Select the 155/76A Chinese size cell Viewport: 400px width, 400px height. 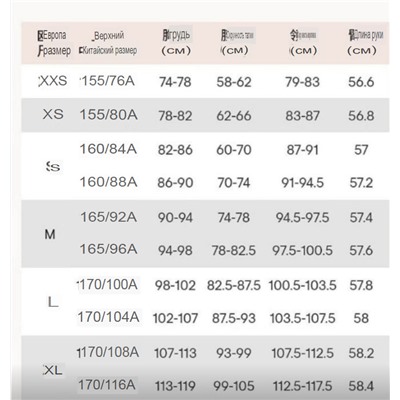(108, 81)
